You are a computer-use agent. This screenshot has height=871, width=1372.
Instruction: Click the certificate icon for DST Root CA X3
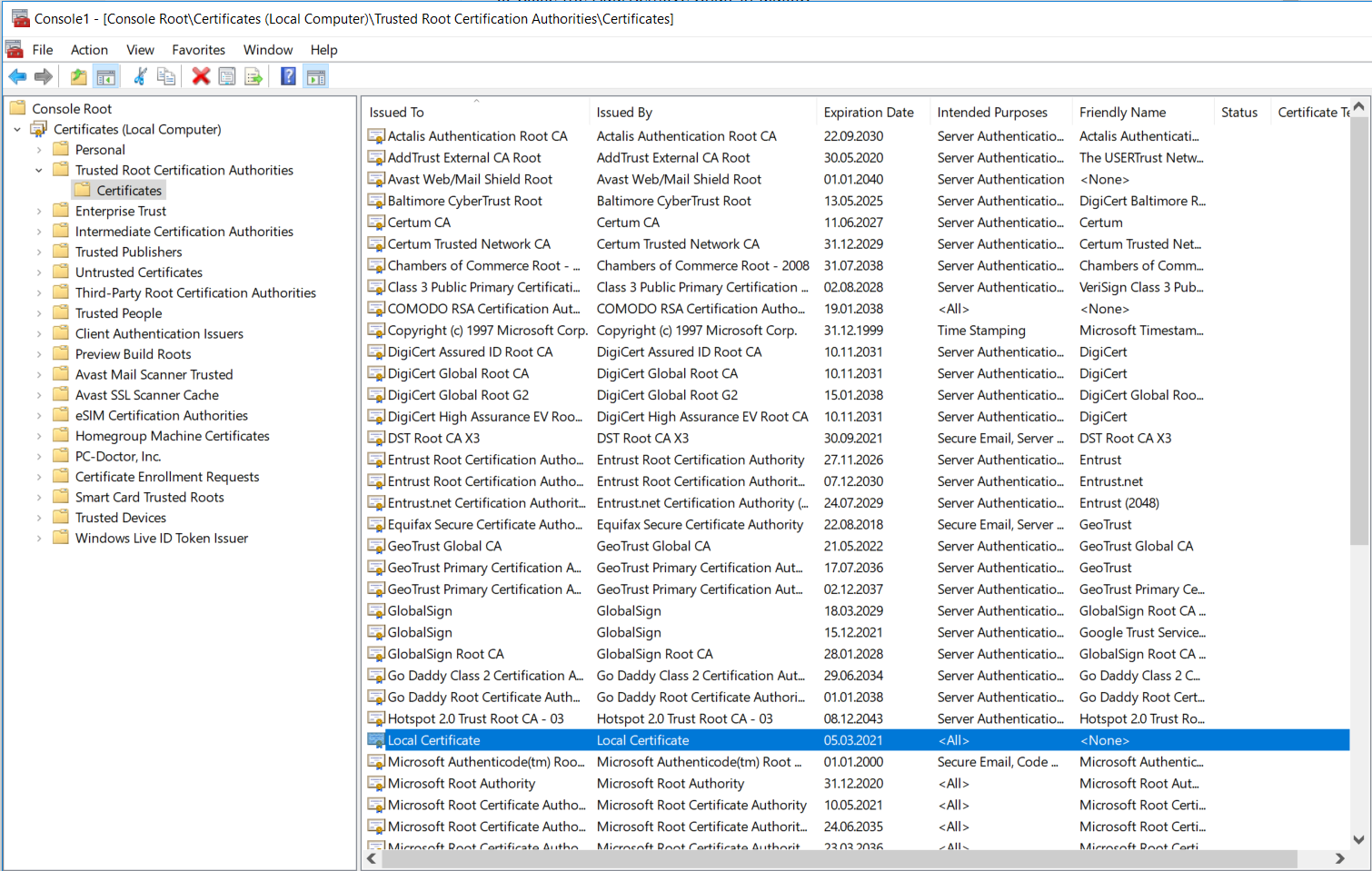pyautogui.click(x=376, y=438)
